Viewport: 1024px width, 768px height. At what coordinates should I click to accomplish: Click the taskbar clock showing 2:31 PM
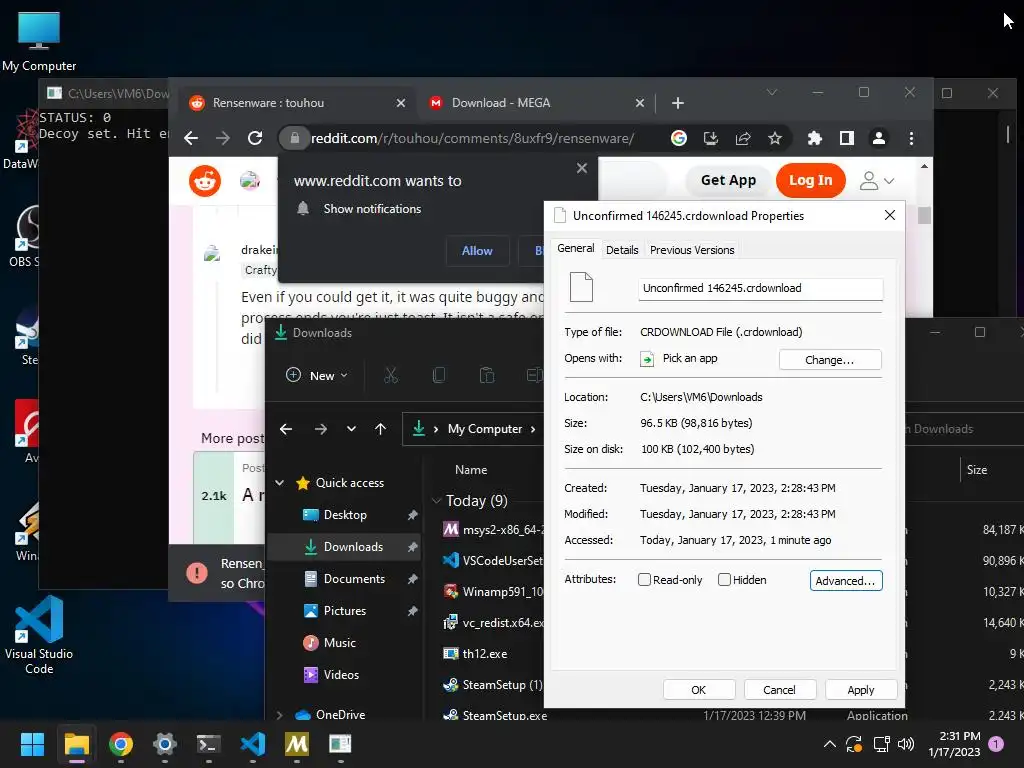[x=954, y=744]
